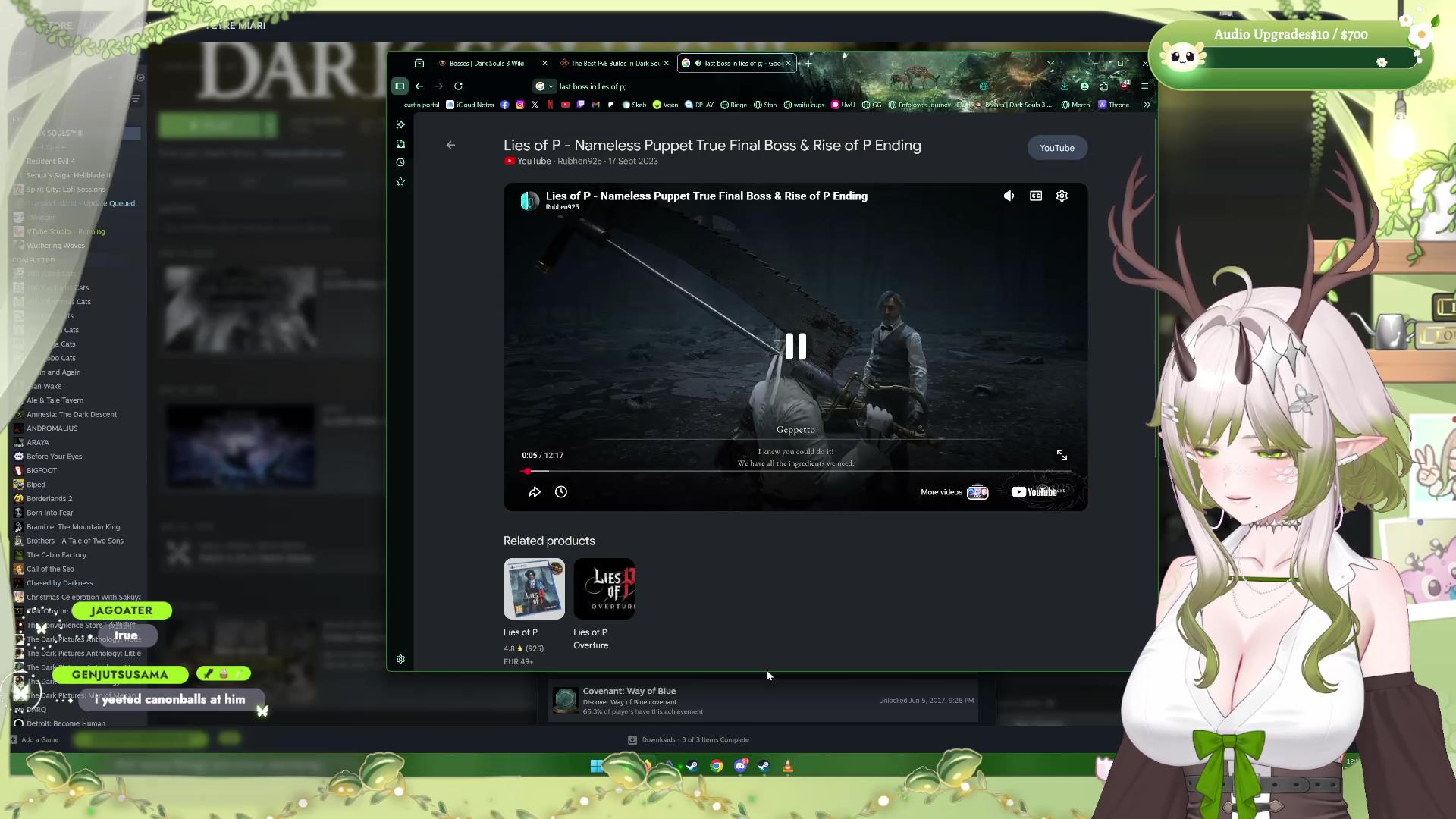Select Call of the Sea in Steam library

(50, 570)
